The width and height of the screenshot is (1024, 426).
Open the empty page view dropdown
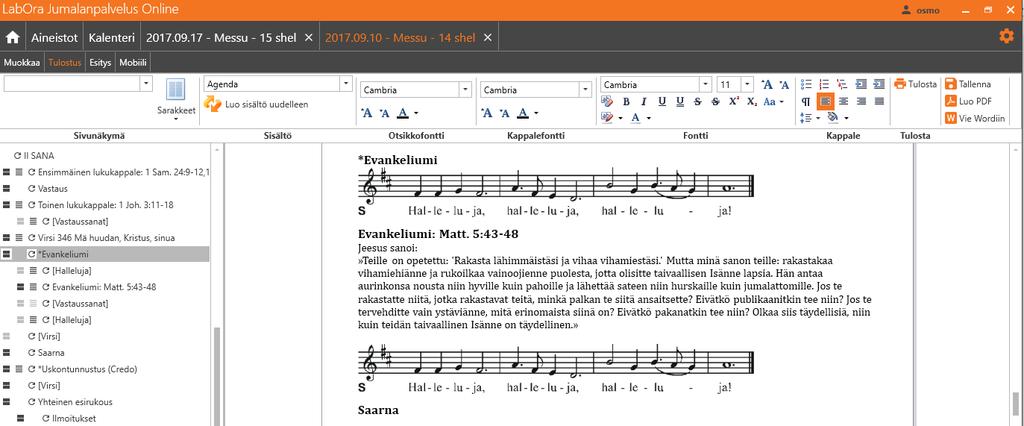pyautogui.click(x=146, y=84)
